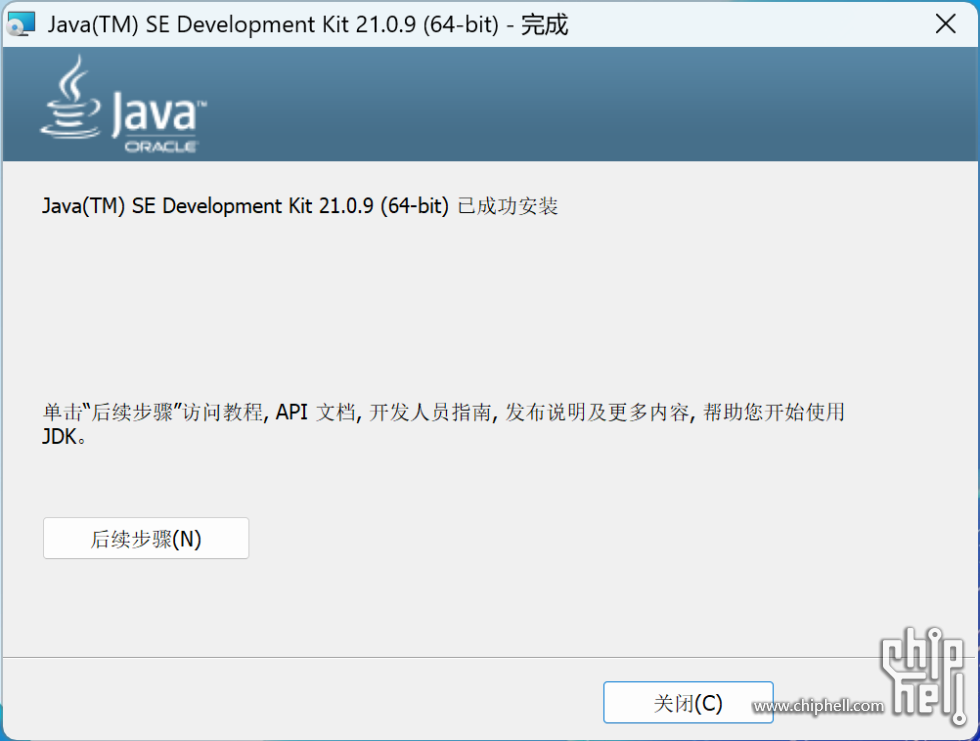Click the steam icon above the Java wordmark
980x741 pixels.
pyautogui.click(x=73, y=78)
